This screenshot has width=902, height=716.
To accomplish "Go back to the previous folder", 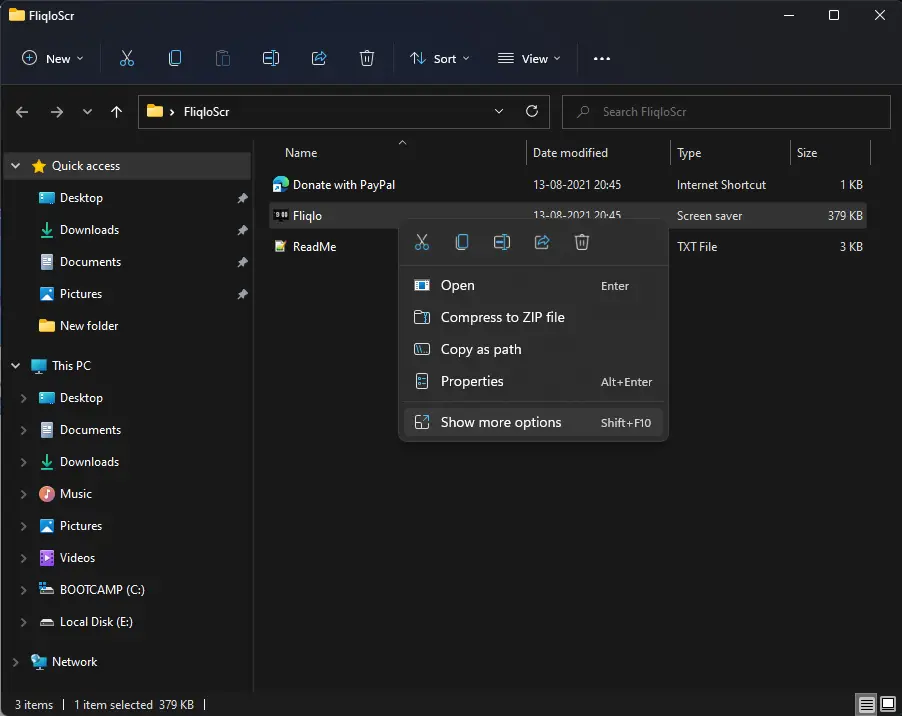I will click(22, 112).
